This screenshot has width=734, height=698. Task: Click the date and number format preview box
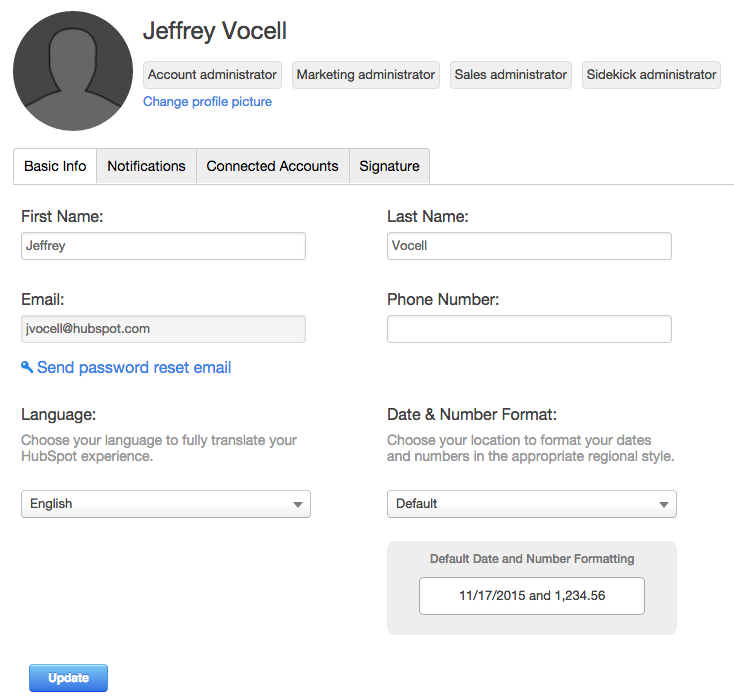coord(532,596)
